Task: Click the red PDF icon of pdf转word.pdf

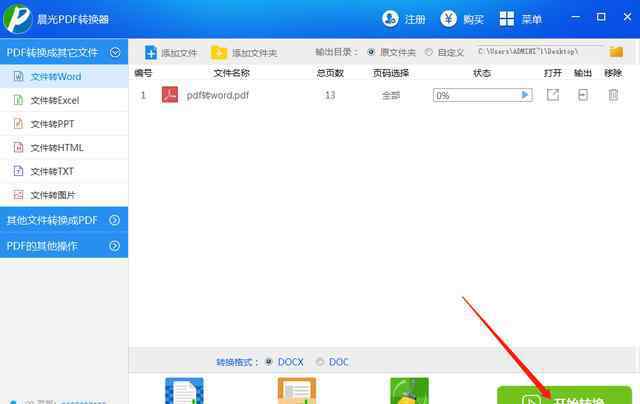Action: pyautogui.click(x=170, y=95)
